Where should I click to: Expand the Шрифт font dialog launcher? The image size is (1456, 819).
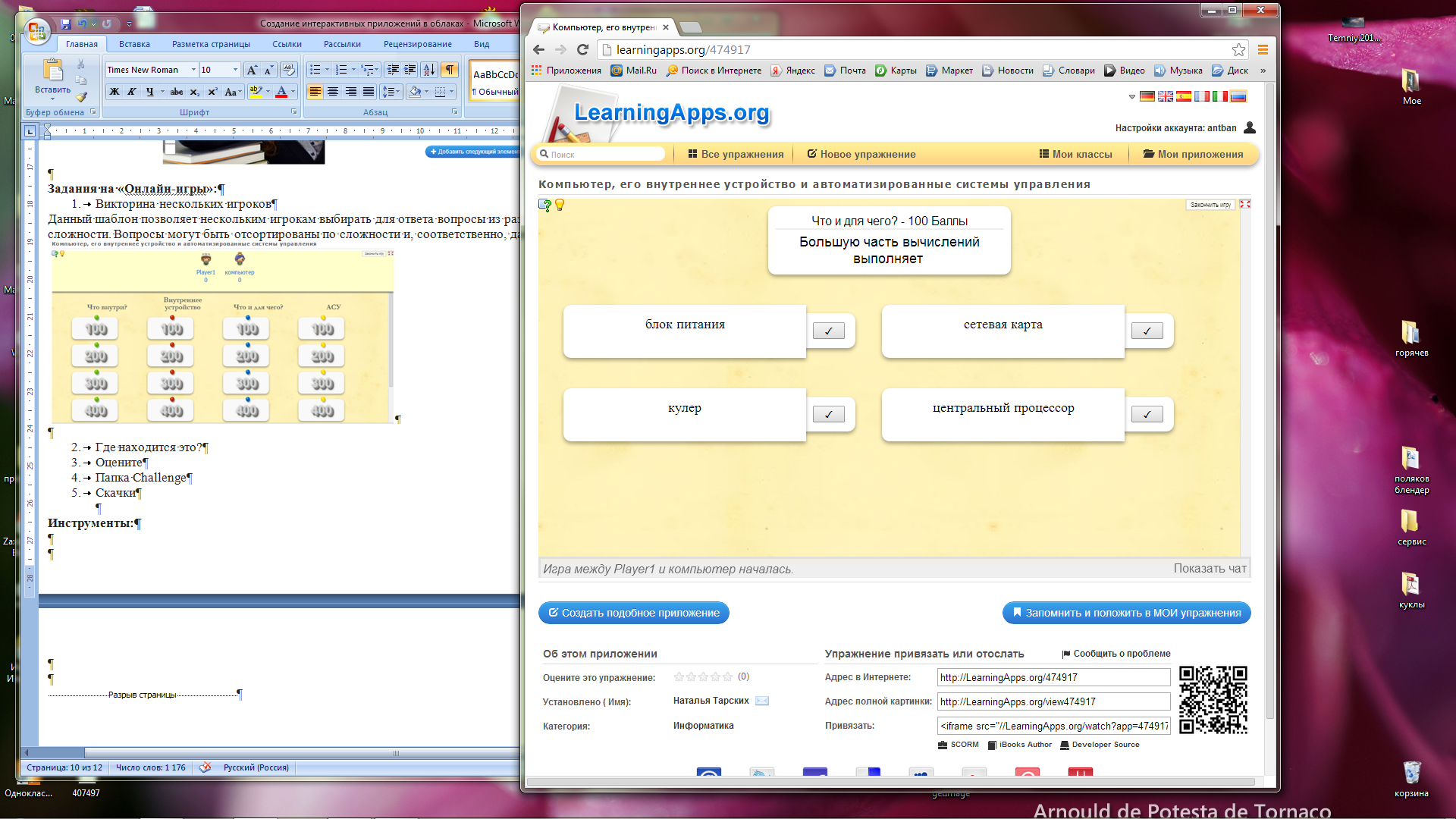294,111
